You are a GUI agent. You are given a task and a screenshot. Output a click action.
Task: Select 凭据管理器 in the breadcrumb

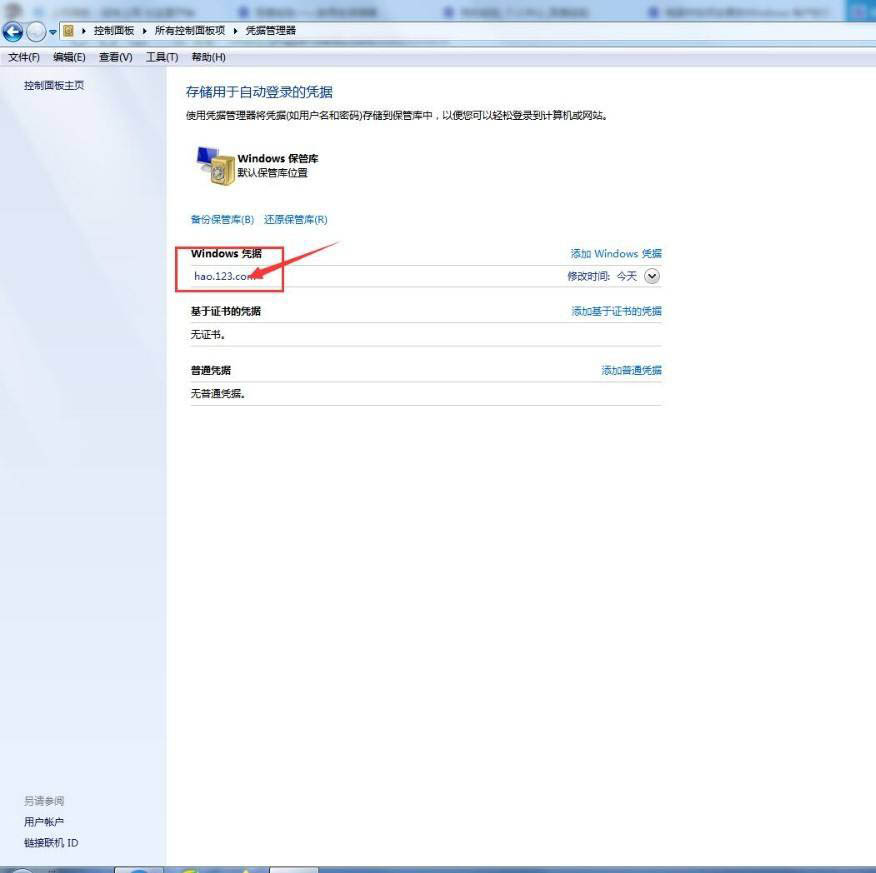271,31
